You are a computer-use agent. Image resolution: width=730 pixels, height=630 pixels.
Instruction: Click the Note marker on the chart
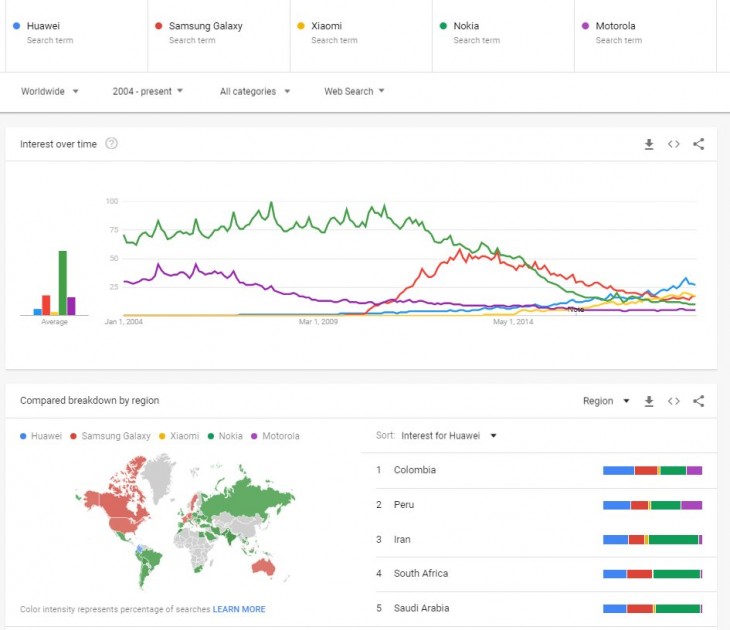575,309
